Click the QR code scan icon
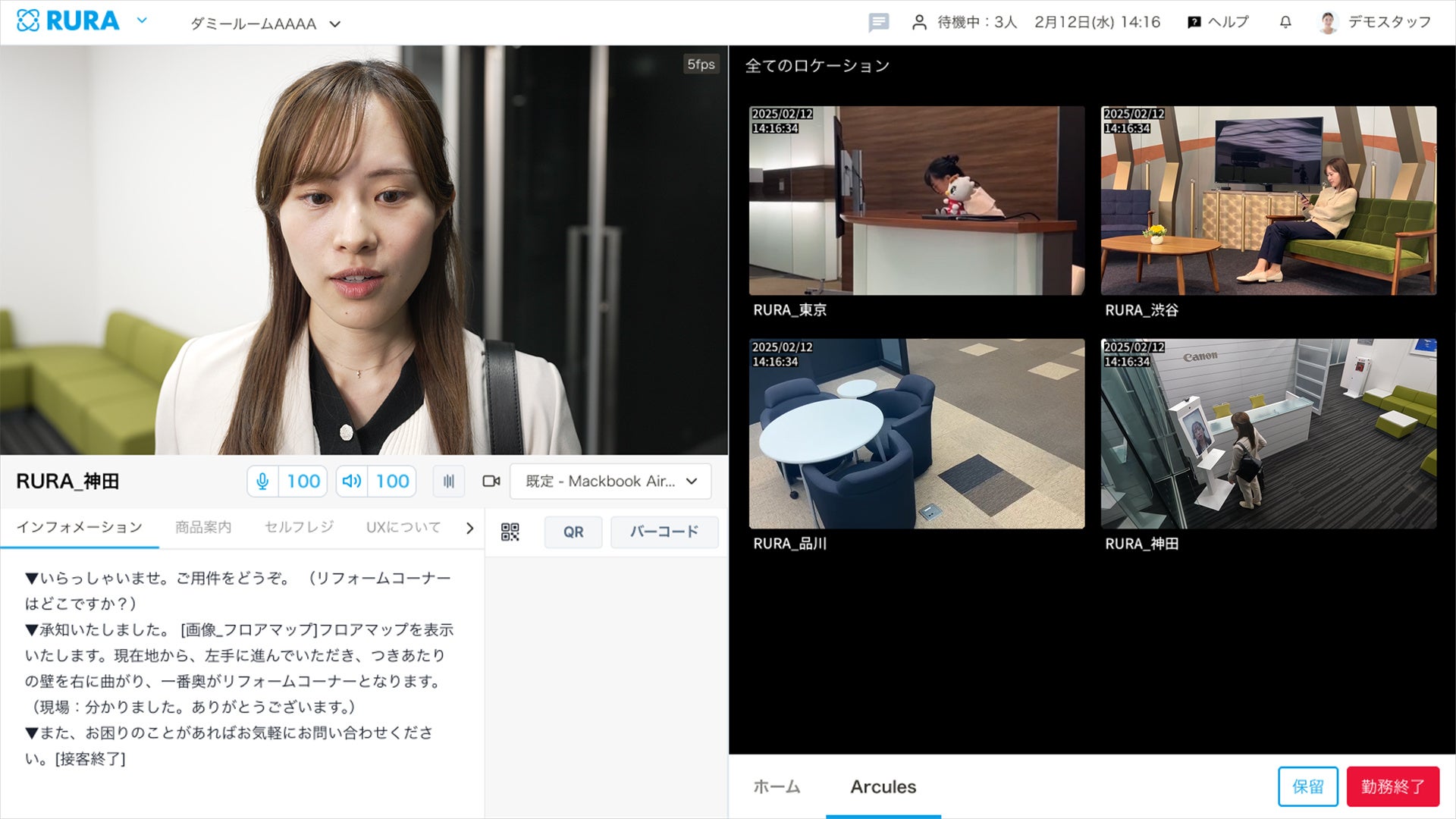Screen dimensions: 1456x819 coord(510,532)
